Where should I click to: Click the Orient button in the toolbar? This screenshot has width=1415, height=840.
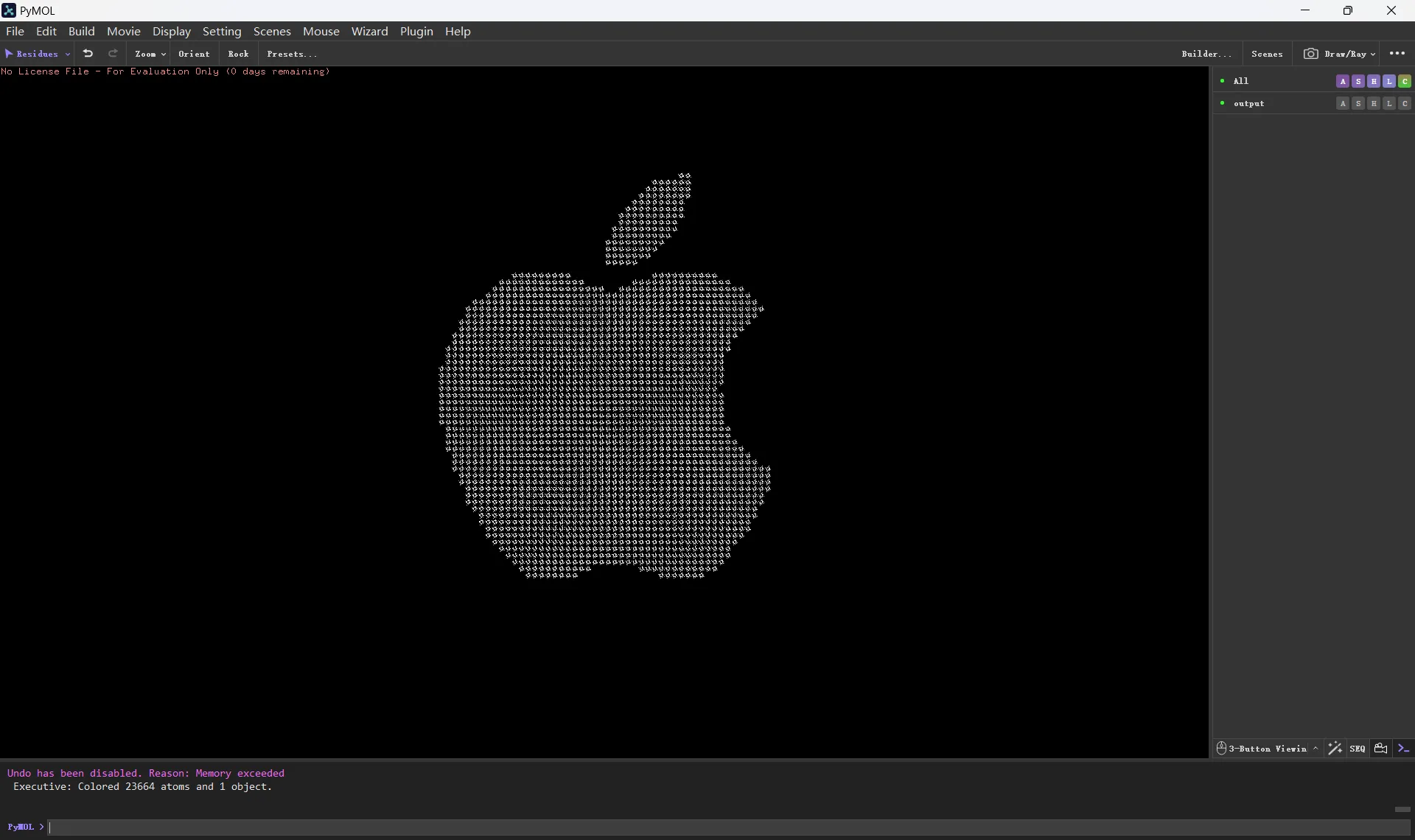coord(193,54)
